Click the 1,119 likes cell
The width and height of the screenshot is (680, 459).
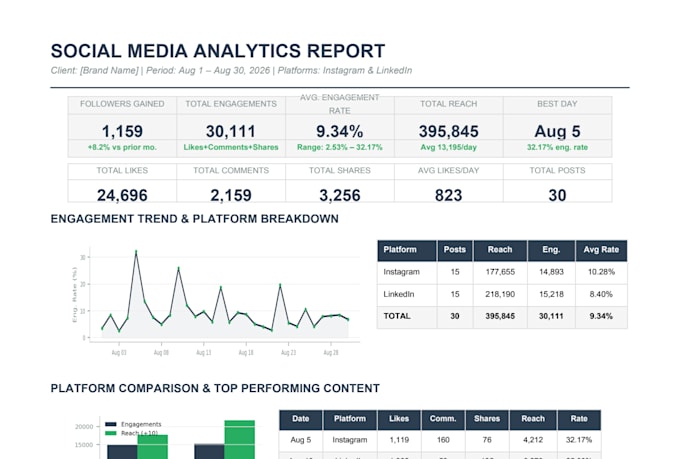(x=399, y=440)
